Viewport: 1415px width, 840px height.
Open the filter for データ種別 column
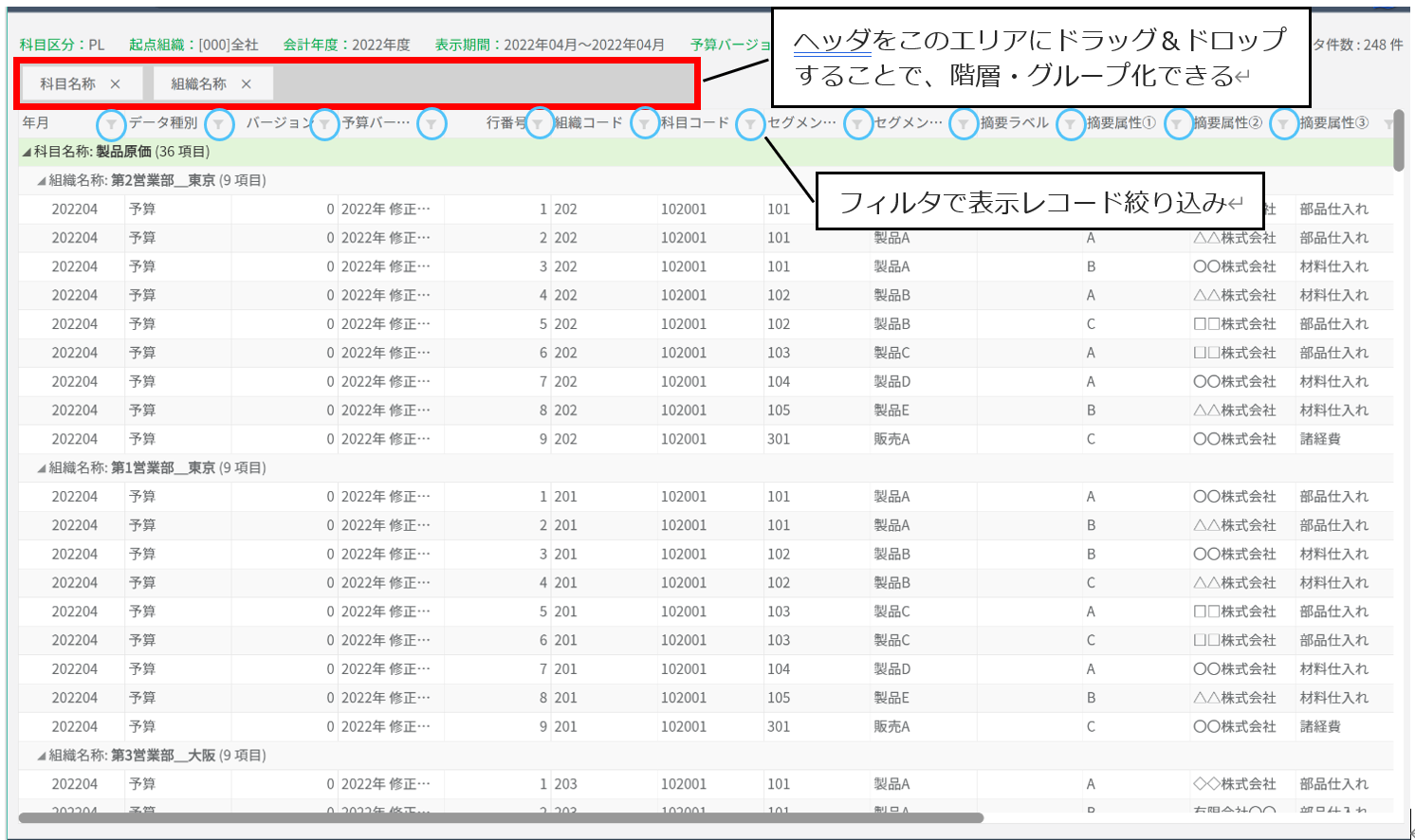coord(218,124)
